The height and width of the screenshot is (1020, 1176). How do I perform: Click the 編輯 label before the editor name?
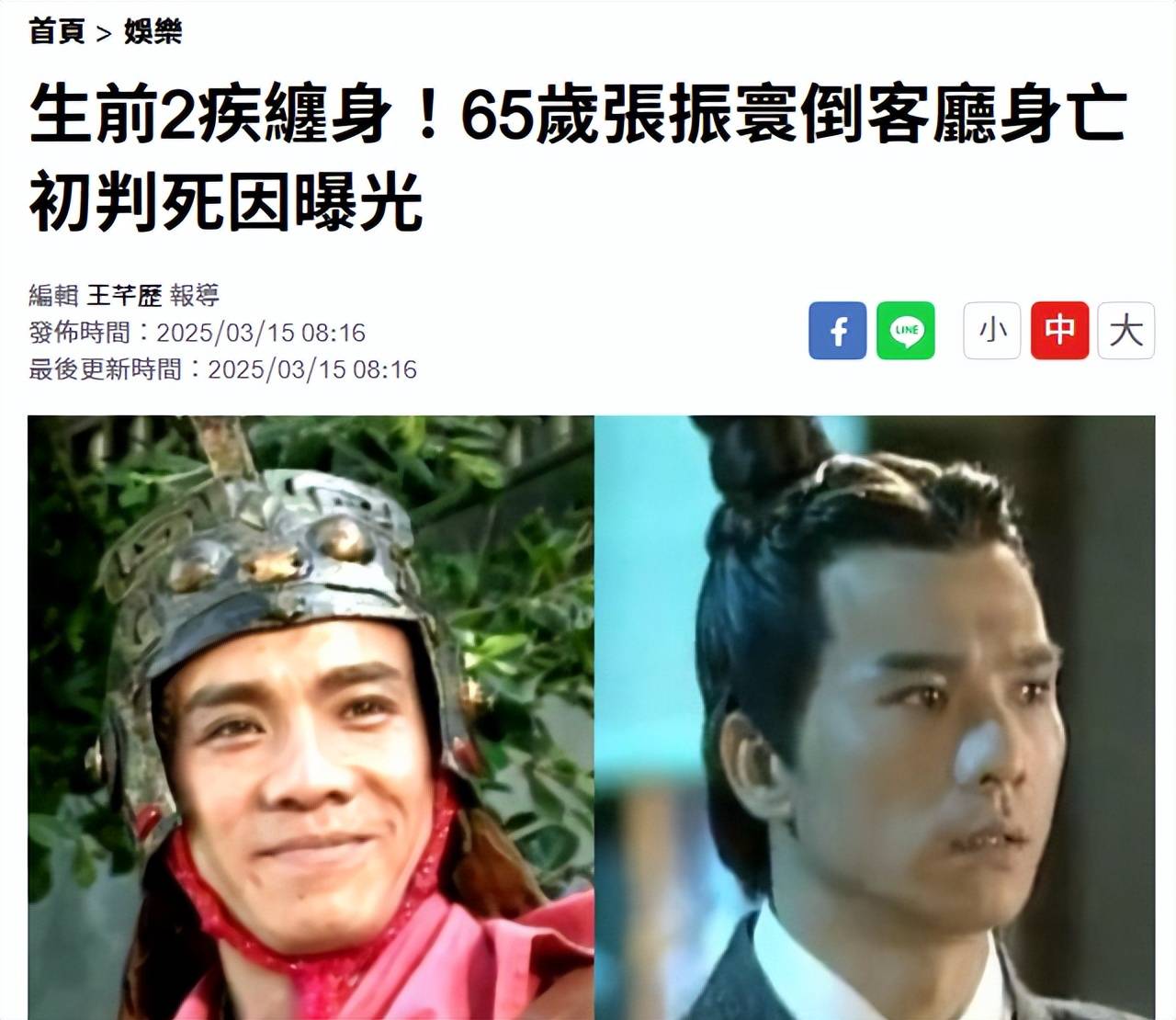point(53,295)
